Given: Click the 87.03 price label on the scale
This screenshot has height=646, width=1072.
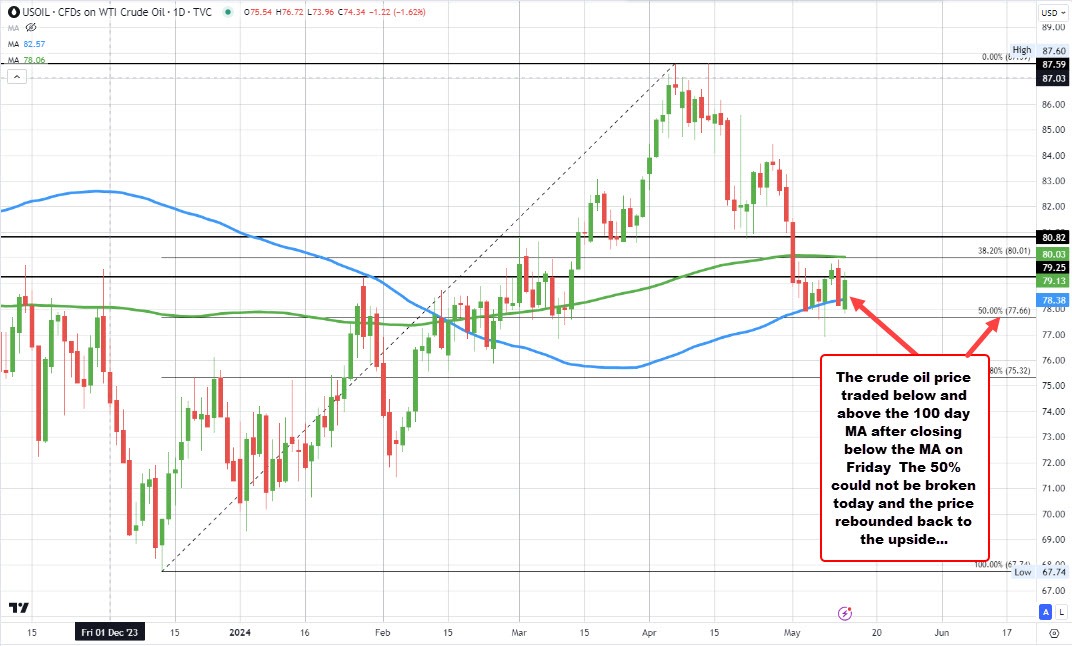Looking at the screenshot, I should 1054,79.
